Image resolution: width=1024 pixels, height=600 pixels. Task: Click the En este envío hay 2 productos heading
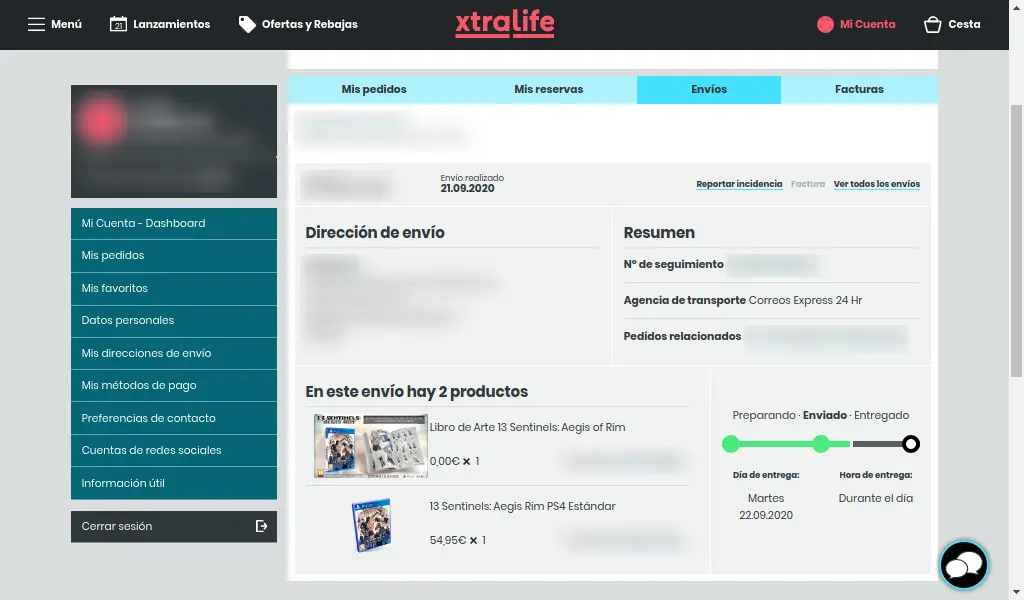pyautogui.click(x=417, y=392)
